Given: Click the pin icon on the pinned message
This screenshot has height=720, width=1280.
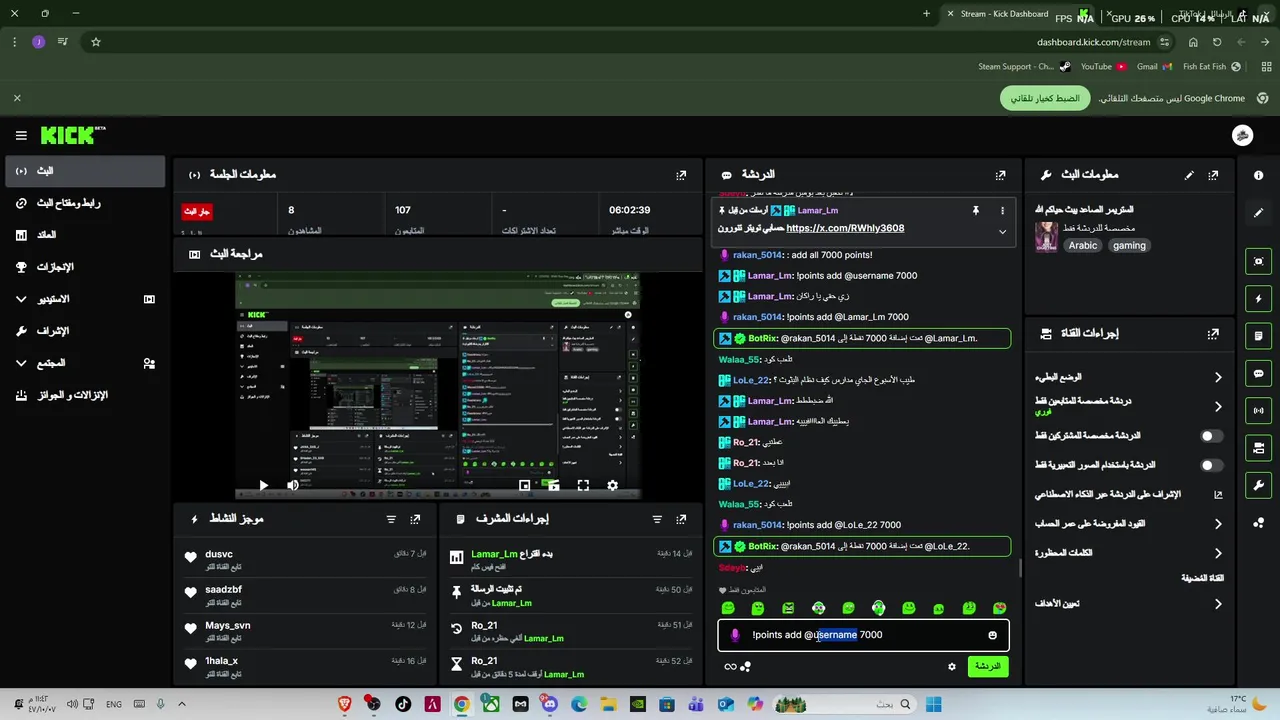Looking at the screenshot, I should point(975,211).
